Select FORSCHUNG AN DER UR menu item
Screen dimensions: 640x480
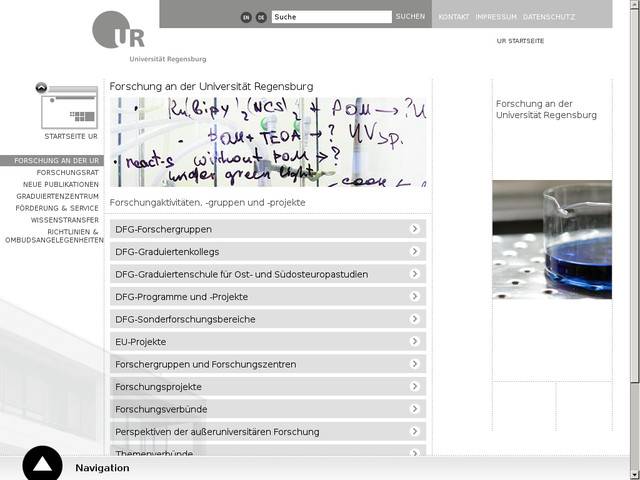click(x=52, y=160)
